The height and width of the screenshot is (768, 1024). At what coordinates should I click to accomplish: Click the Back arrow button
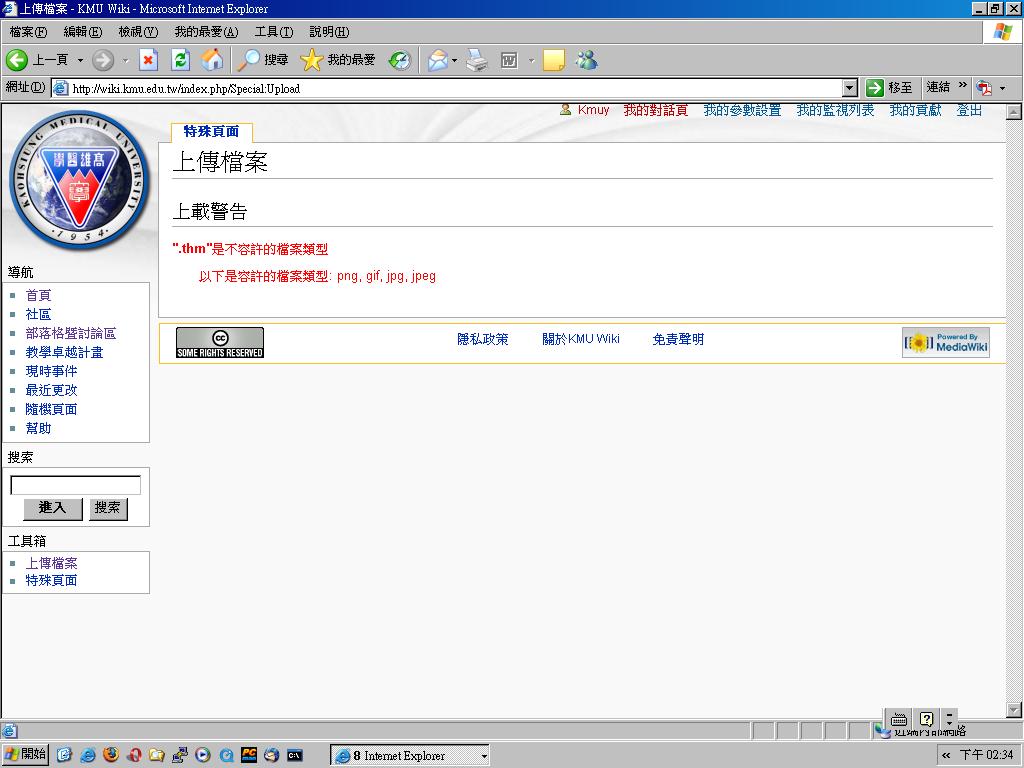(17, 60)
